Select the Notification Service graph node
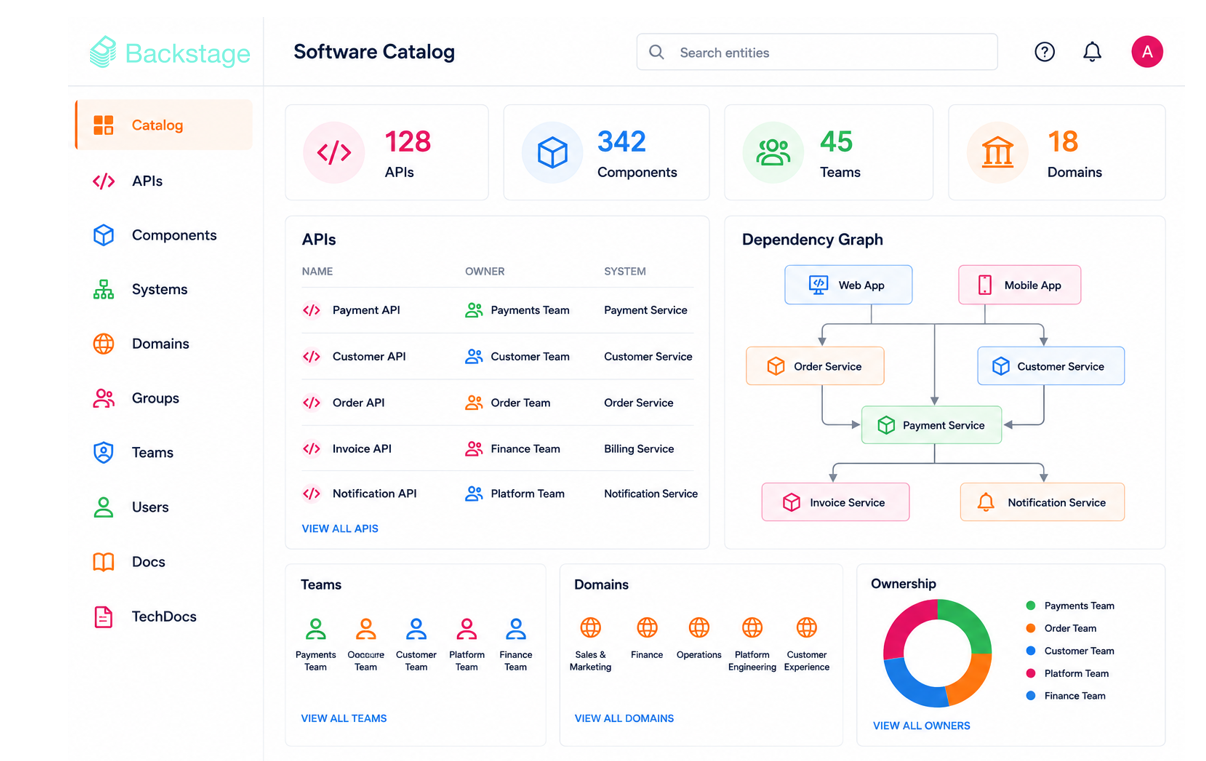The height and width of the screenshot is (761, 1206). [1043, 502]
